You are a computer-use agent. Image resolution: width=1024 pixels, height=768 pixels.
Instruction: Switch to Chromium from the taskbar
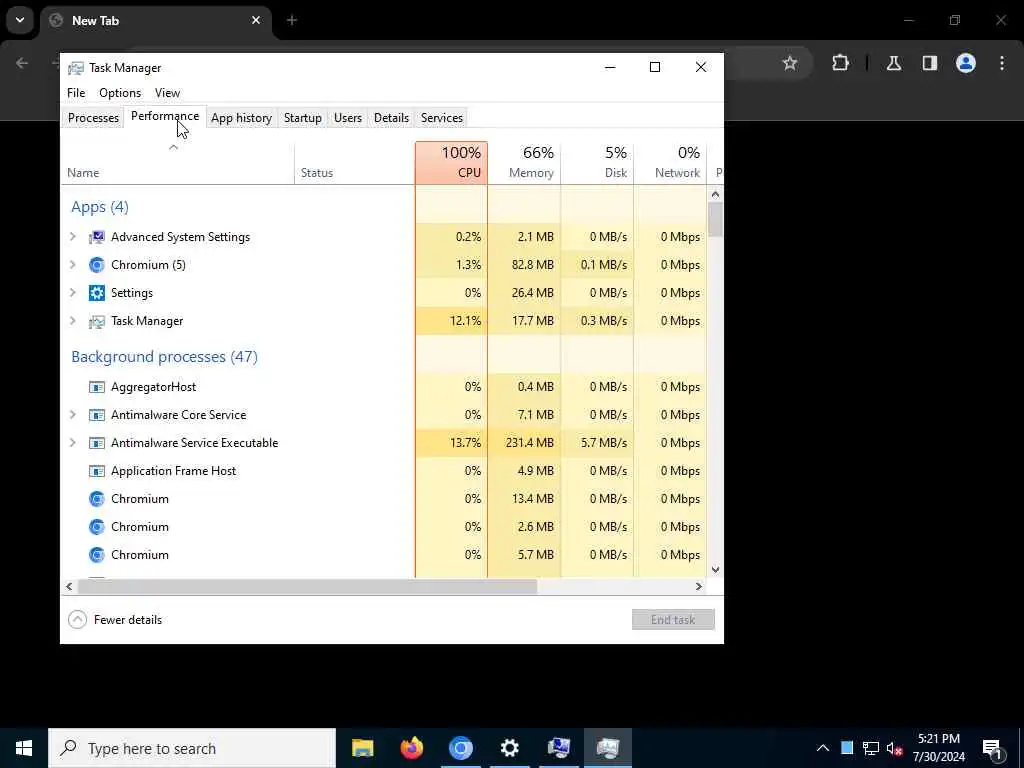coord(460,748)
